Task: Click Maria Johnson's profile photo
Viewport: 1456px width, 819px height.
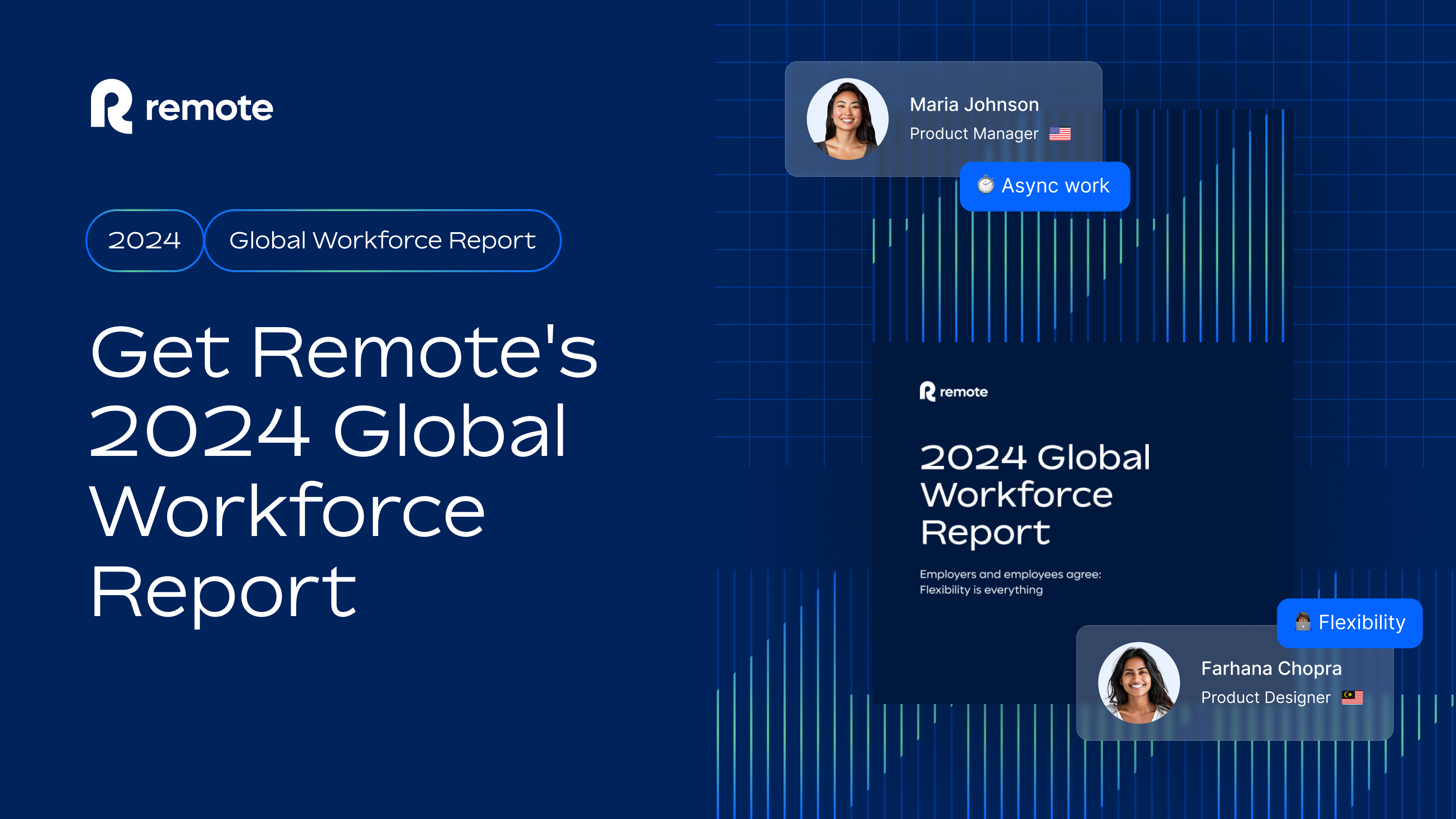Action: click(x=847, y=119)
